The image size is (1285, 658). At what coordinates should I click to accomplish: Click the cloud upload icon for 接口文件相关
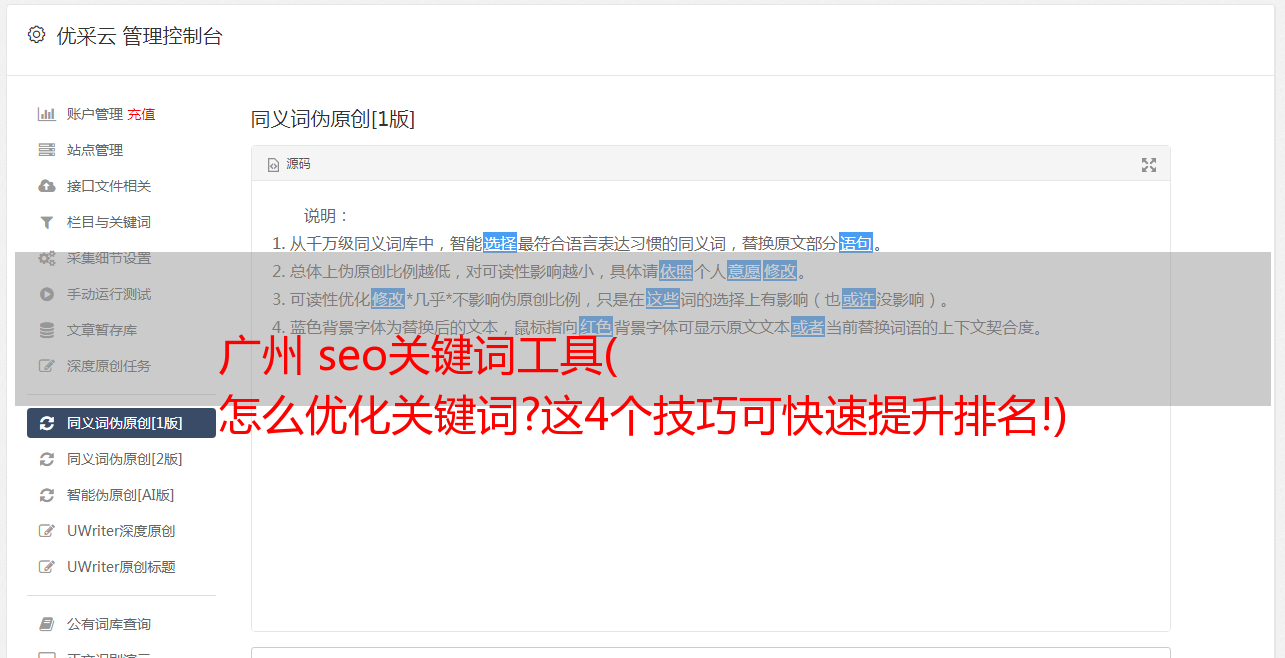pyautogui.click(x=46, y=186)
